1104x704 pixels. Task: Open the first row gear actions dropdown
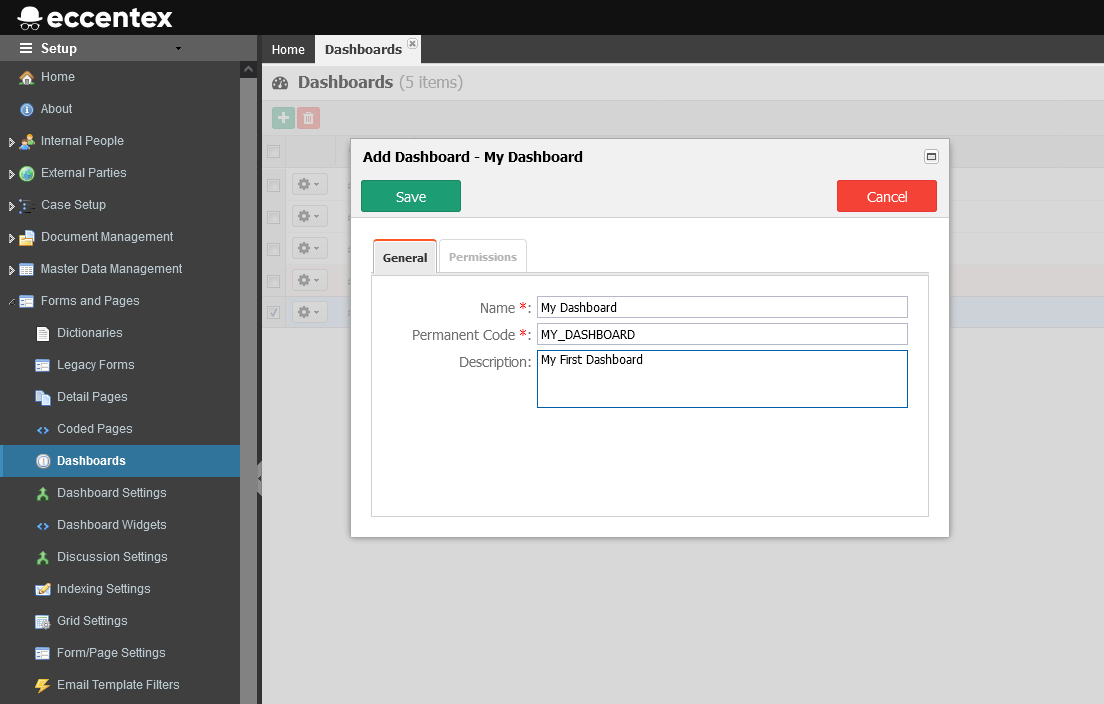click(x=310, y=184)
